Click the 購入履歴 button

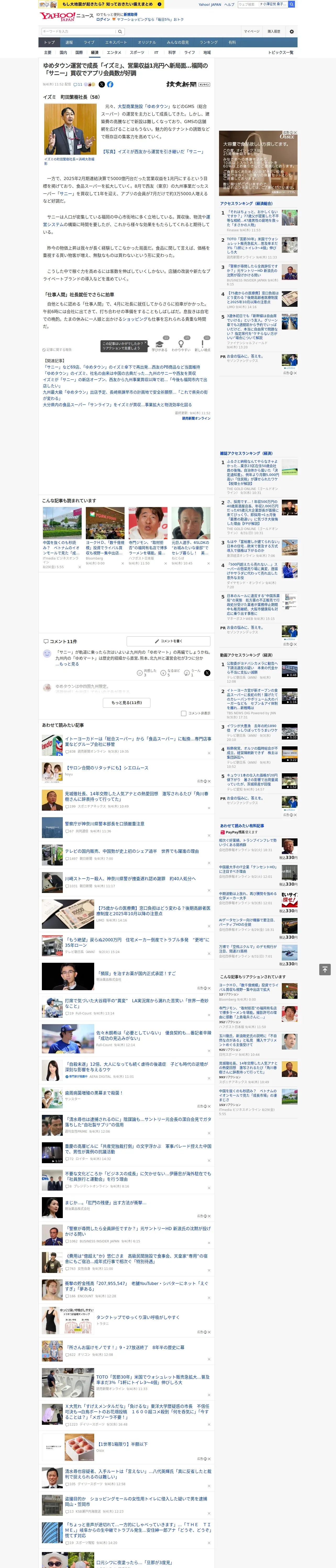pyautogui.click(x=274, y=32)
